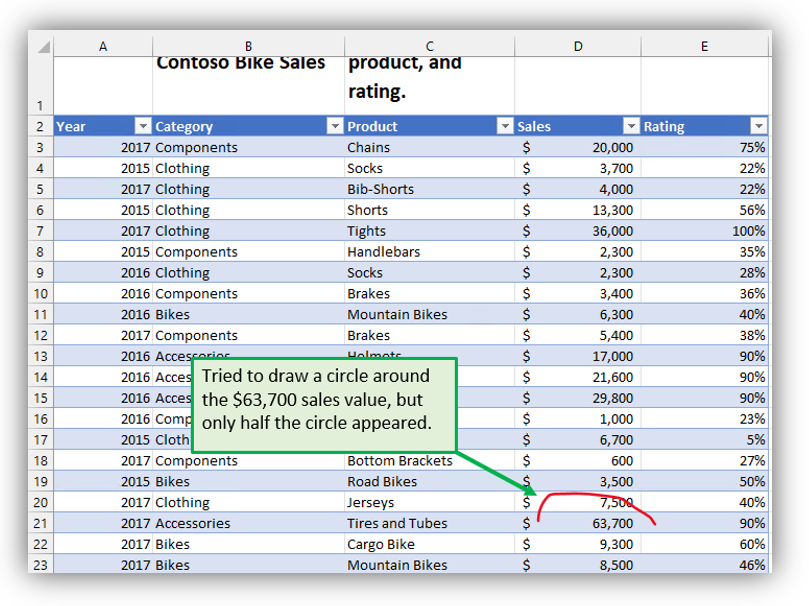Select column E by clicking its header
This screenshot has width=809, height=606.
click(704, 45)
